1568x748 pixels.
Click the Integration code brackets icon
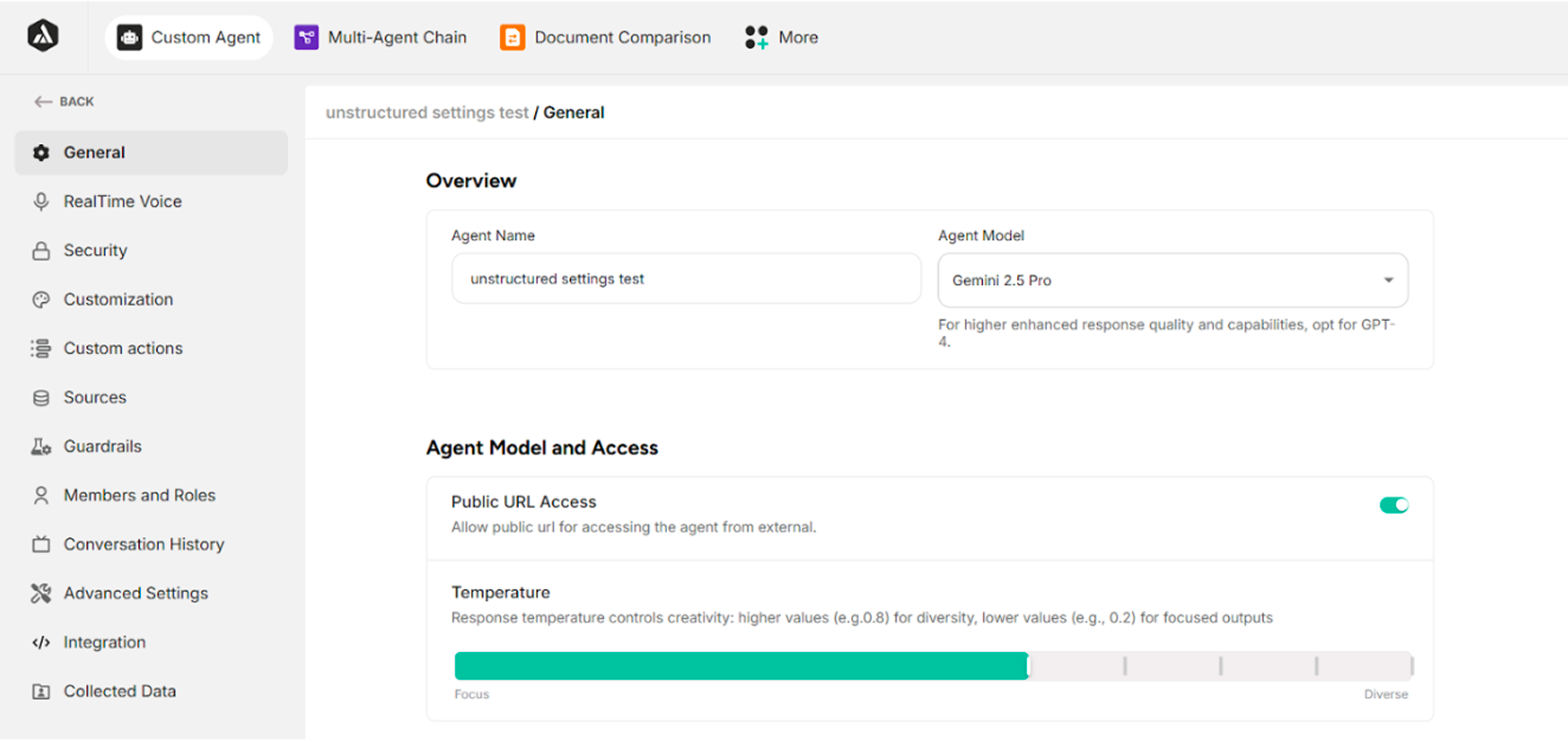[41, 642]
